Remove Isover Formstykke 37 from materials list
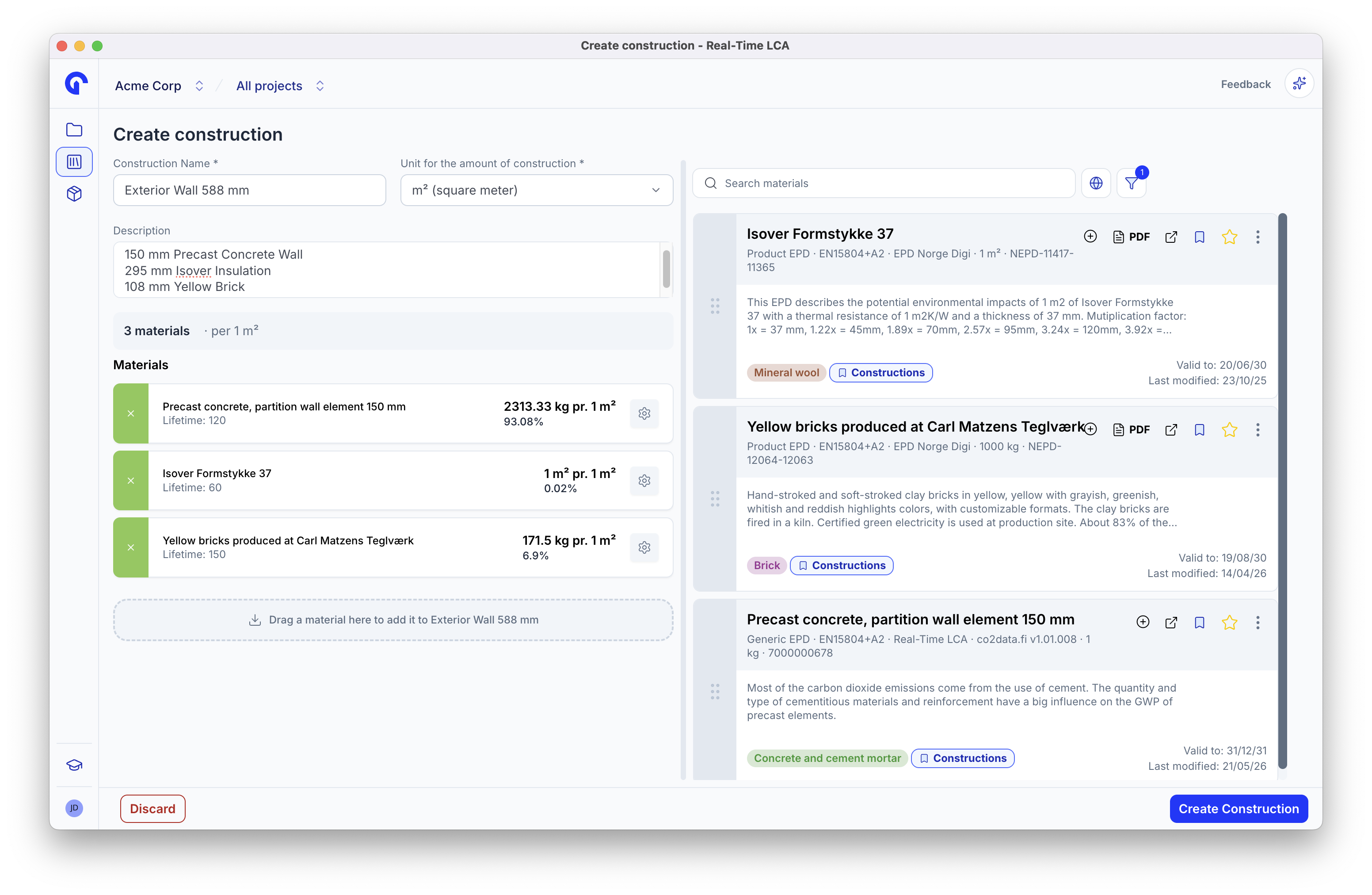 (131, 480)
